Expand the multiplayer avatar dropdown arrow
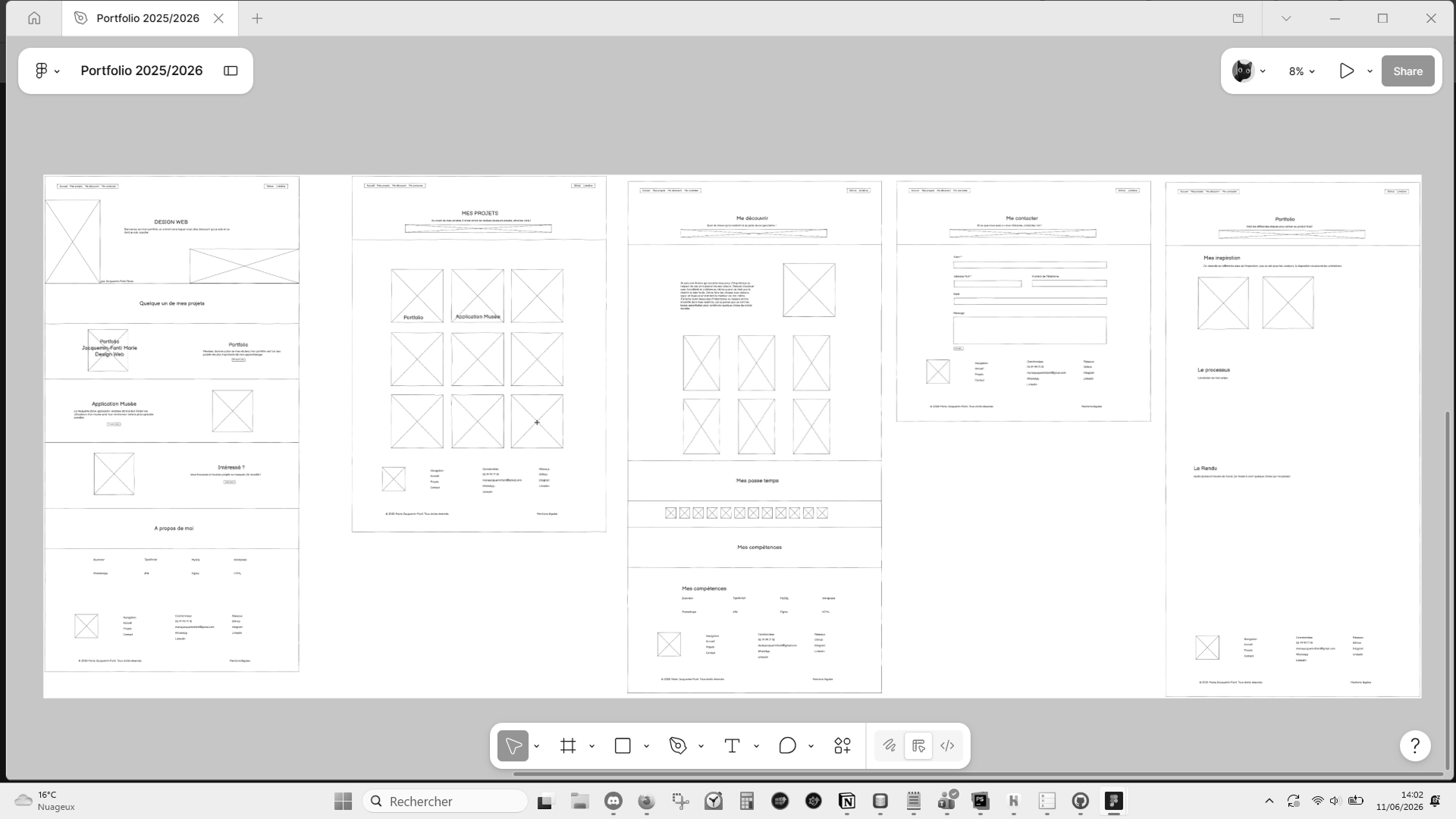Viewport: 1456px width, 819px height. click(x=1263, y=71)
